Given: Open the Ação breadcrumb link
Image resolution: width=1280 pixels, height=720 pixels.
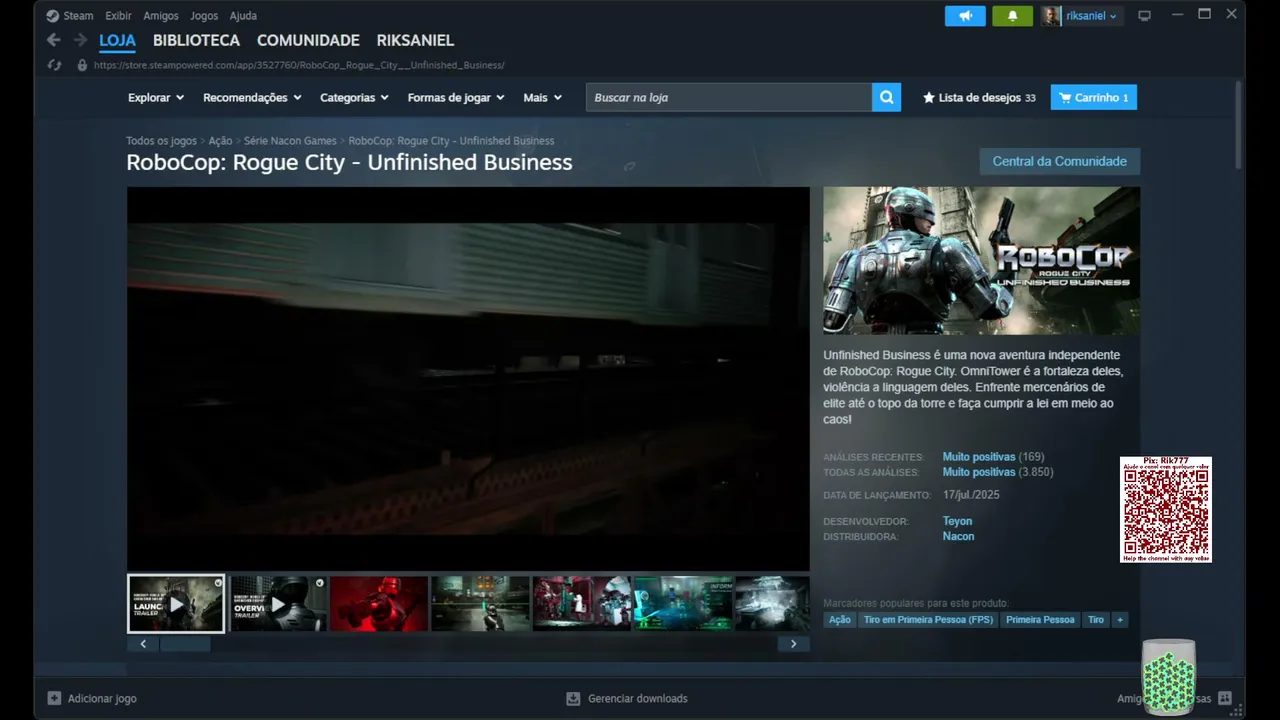Looking at the screenshot, I should 220,141.
